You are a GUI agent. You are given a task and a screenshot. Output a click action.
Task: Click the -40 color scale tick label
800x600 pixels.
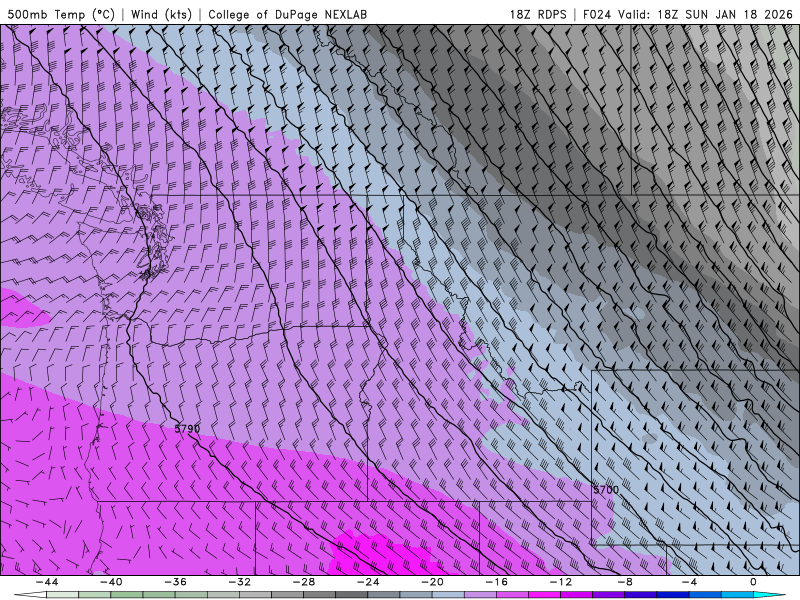tap(111, 582)
